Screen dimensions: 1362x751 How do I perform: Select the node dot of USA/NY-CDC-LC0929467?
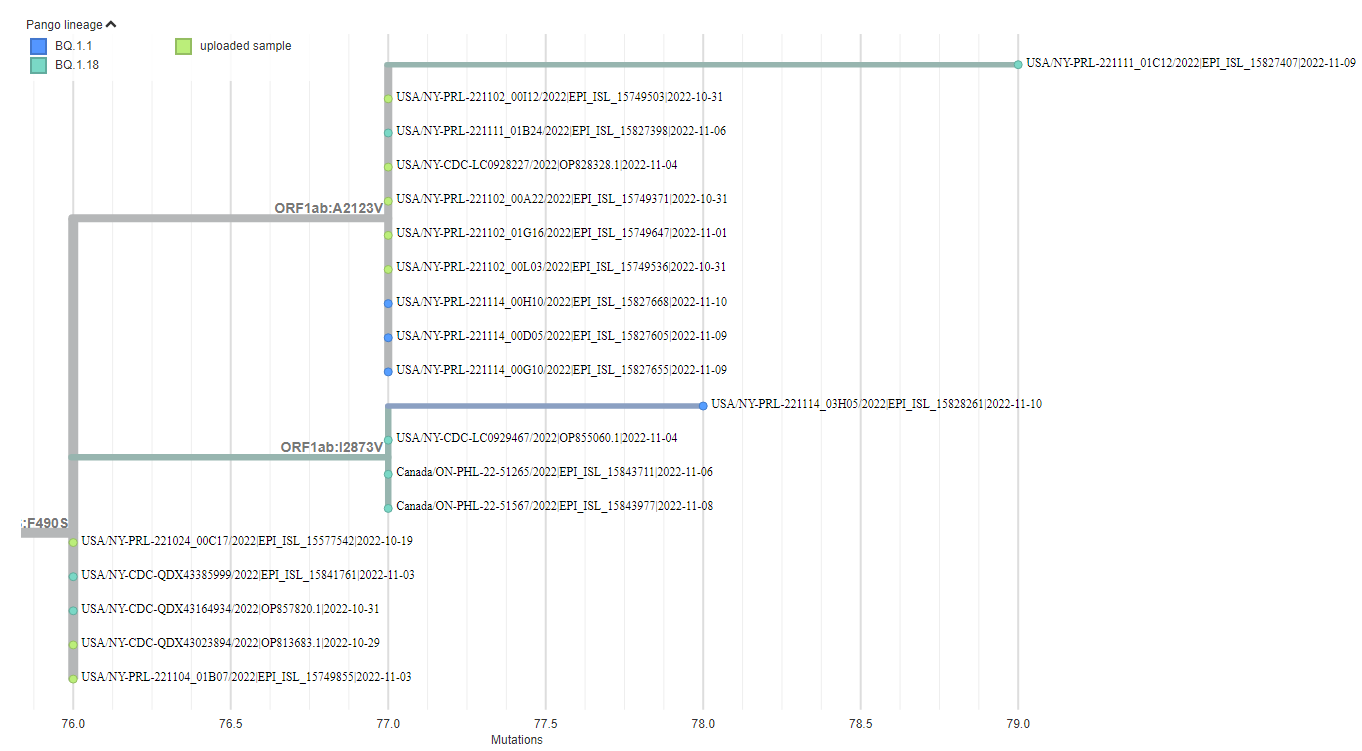(387, 437)
